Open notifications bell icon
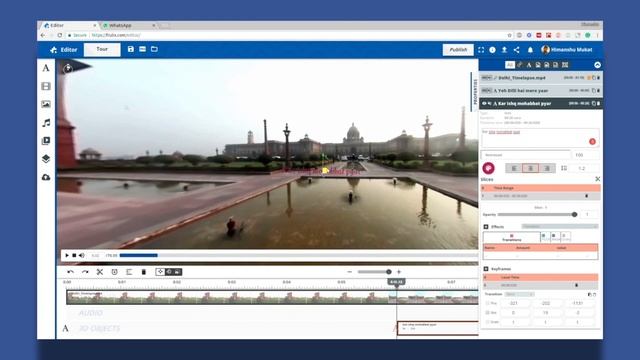Image resolution: width=640 pixels, height=360 pixels. point(530,50)
